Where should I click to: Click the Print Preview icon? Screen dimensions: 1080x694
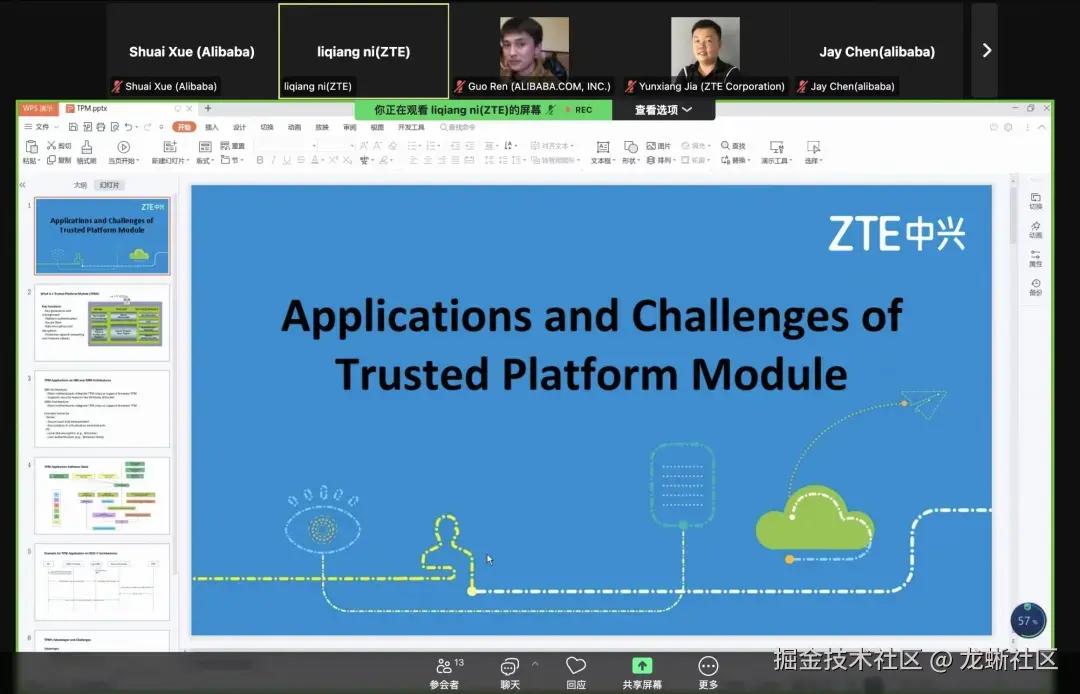click(x=114, y=127)
